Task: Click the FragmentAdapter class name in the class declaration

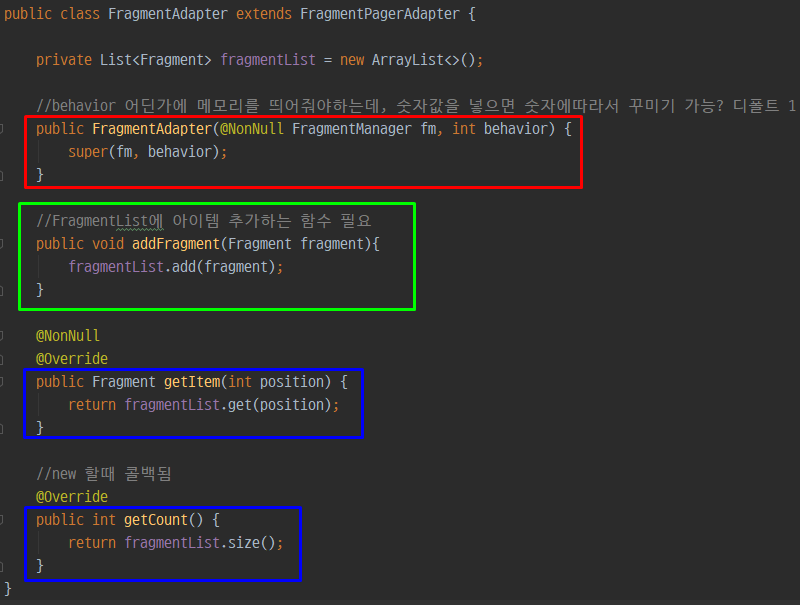Action: [x=168, y=14]
